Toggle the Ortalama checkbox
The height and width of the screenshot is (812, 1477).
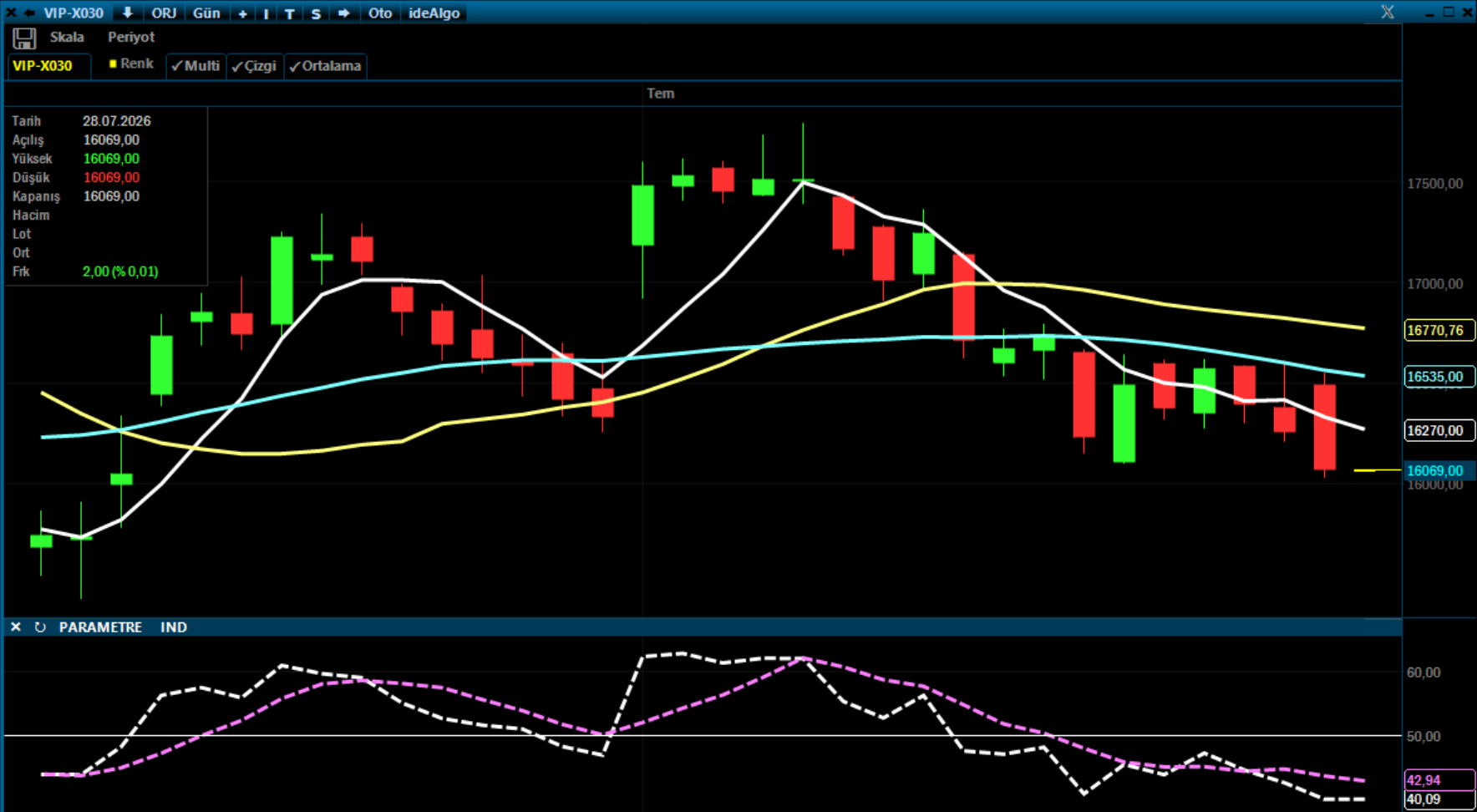click(x=326, y=66)
